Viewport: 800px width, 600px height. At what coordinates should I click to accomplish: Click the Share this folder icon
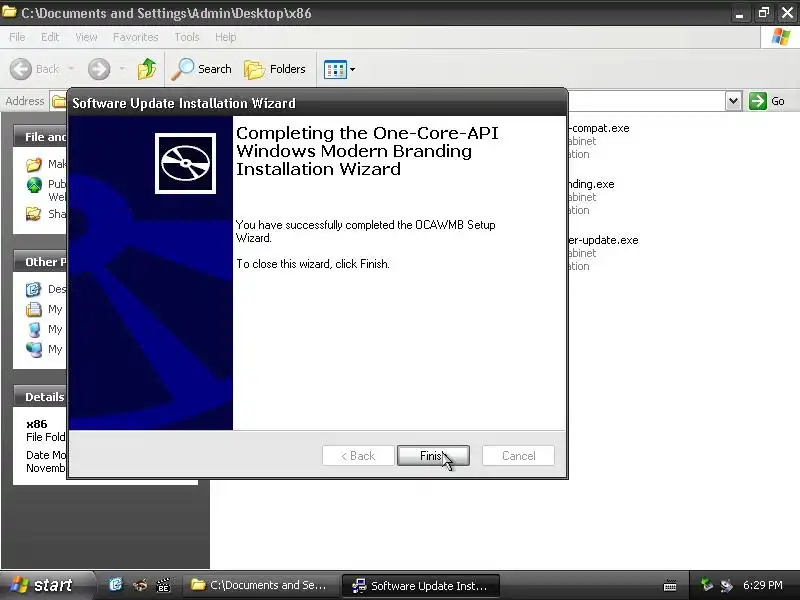[34, 214]
